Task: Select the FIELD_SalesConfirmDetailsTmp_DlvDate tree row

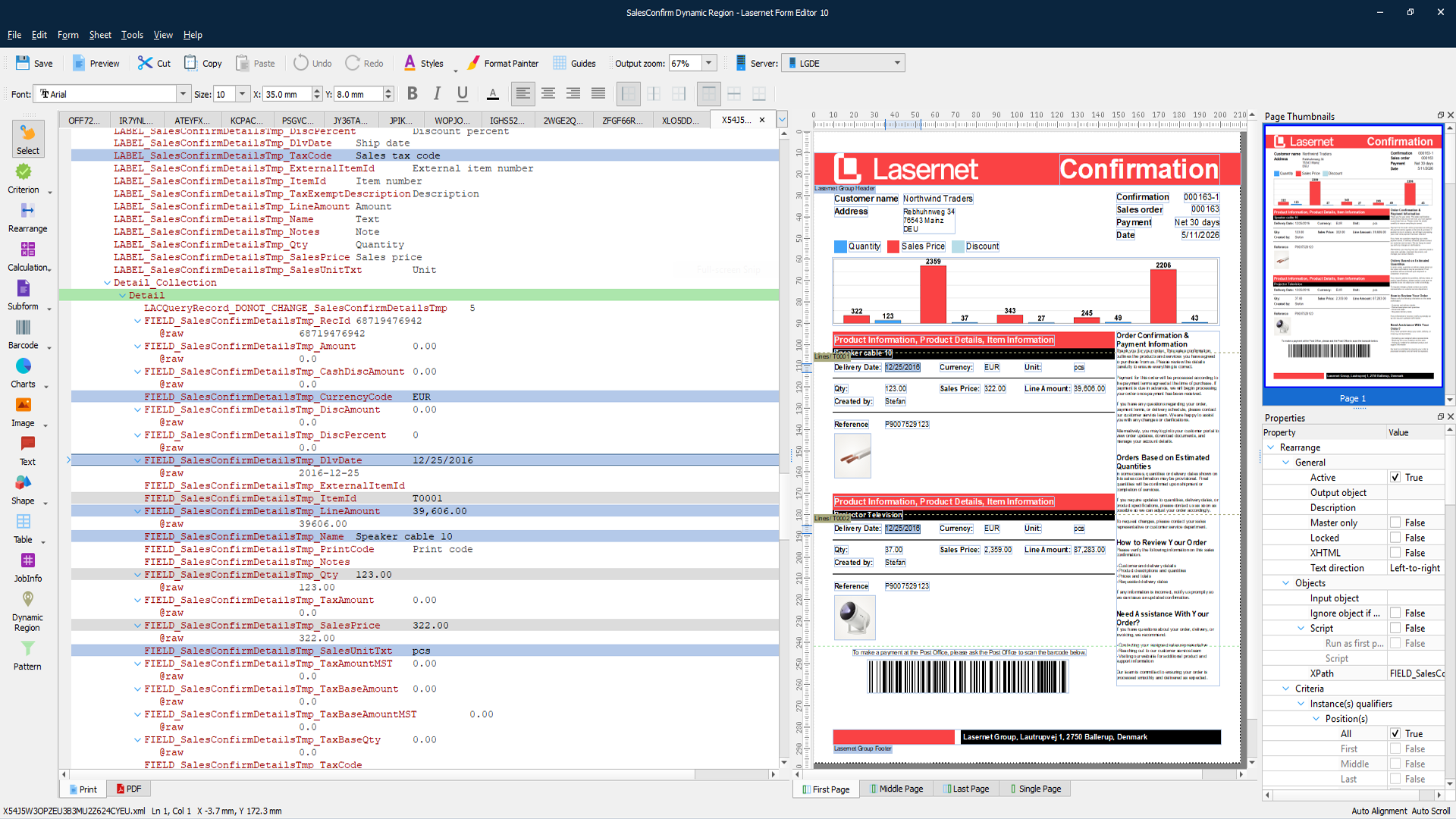Action: pyautogui.click(x=425, y=460)
